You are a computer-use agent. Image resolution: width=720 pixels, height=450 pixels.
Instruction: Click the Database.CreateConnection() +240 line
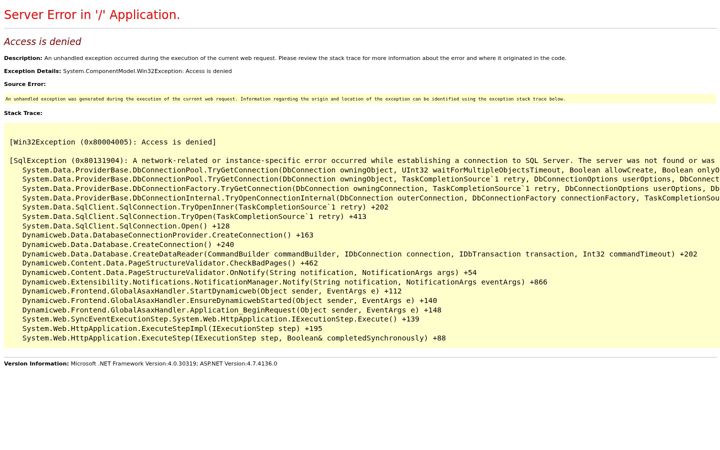click(128, 245)
